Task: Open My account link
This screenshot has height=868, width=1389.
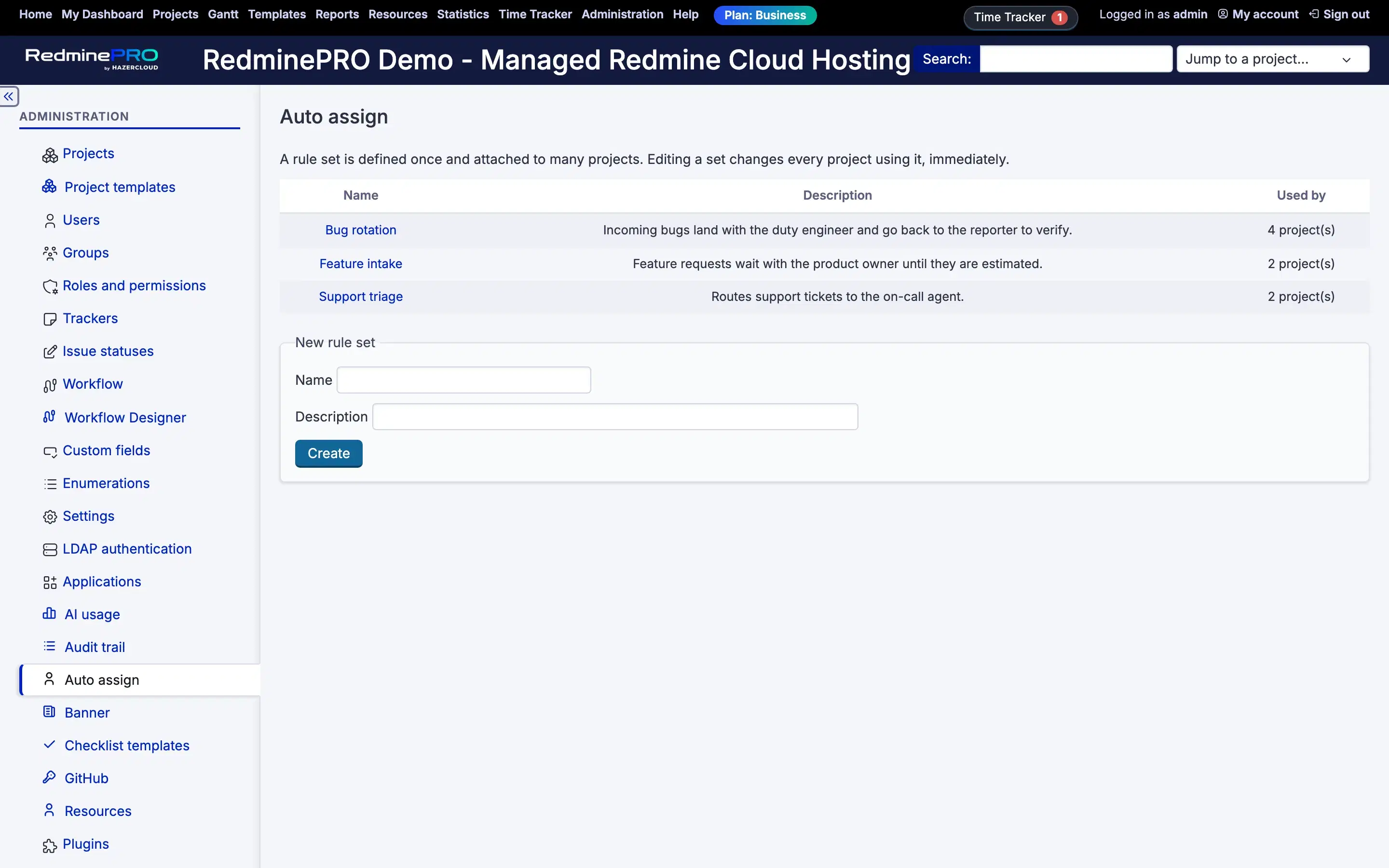Action: pos(1258,14)
